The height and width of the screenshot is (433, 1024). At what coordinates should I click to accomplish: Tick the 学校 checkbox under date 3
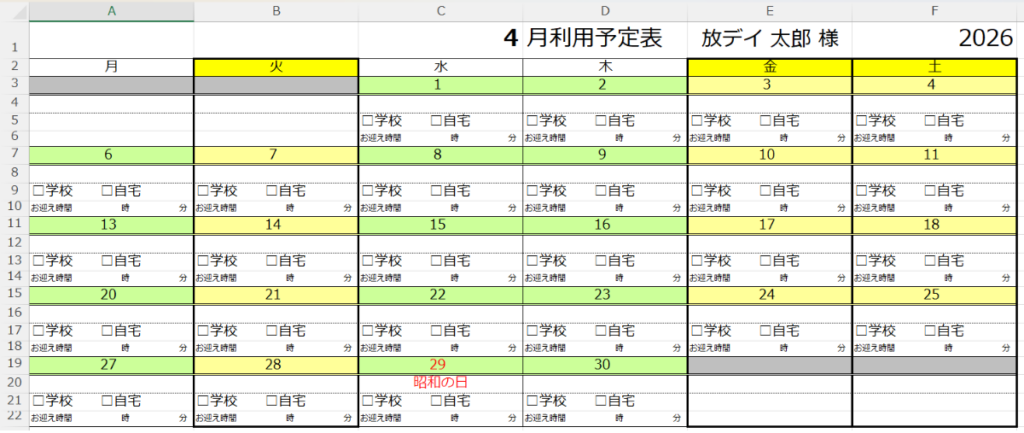tap(696, 121)
